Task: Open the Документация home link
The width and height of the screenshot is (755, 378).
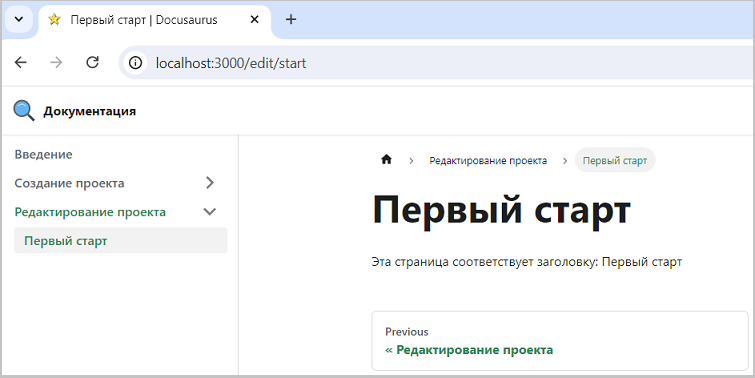Action: [90, 111]
